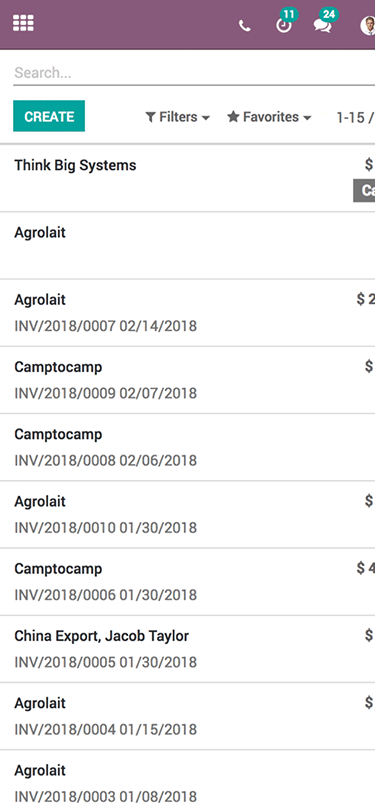Open Agrolait invoice INV/2018/0004

[x=188, y=716]
